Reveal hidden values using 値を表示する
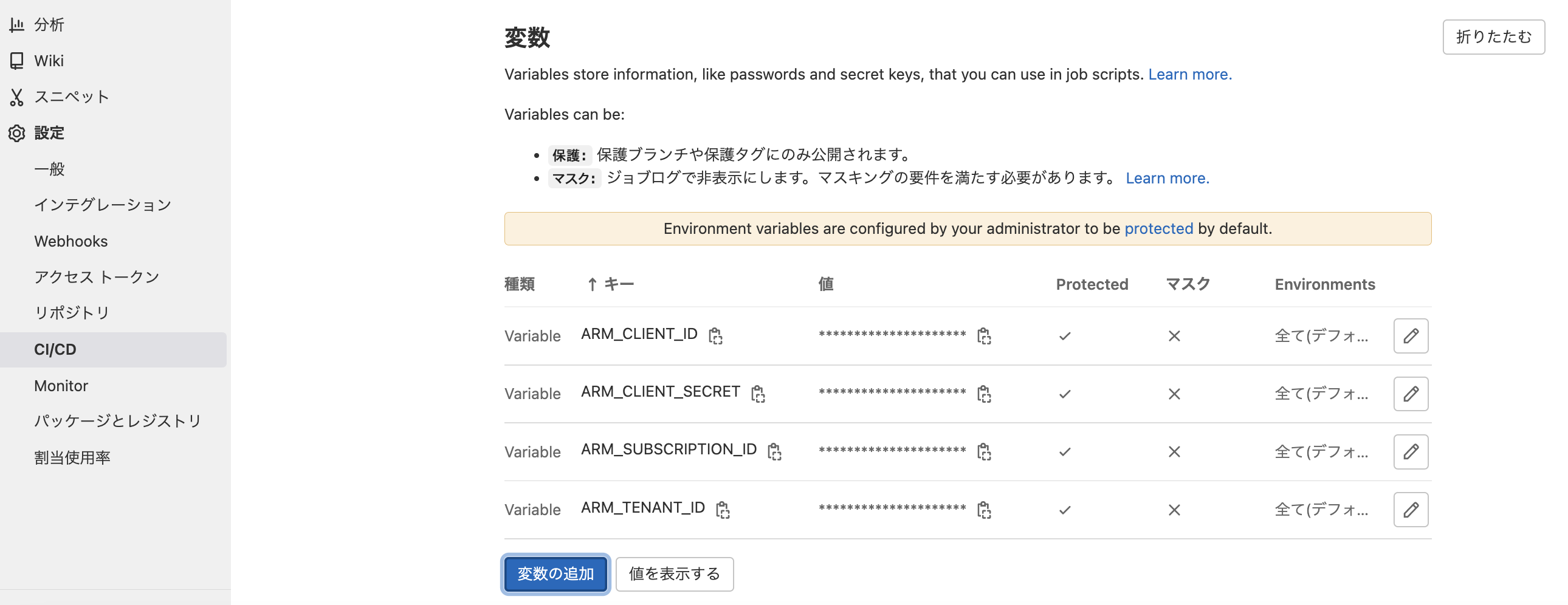 (x=674, y=573)
